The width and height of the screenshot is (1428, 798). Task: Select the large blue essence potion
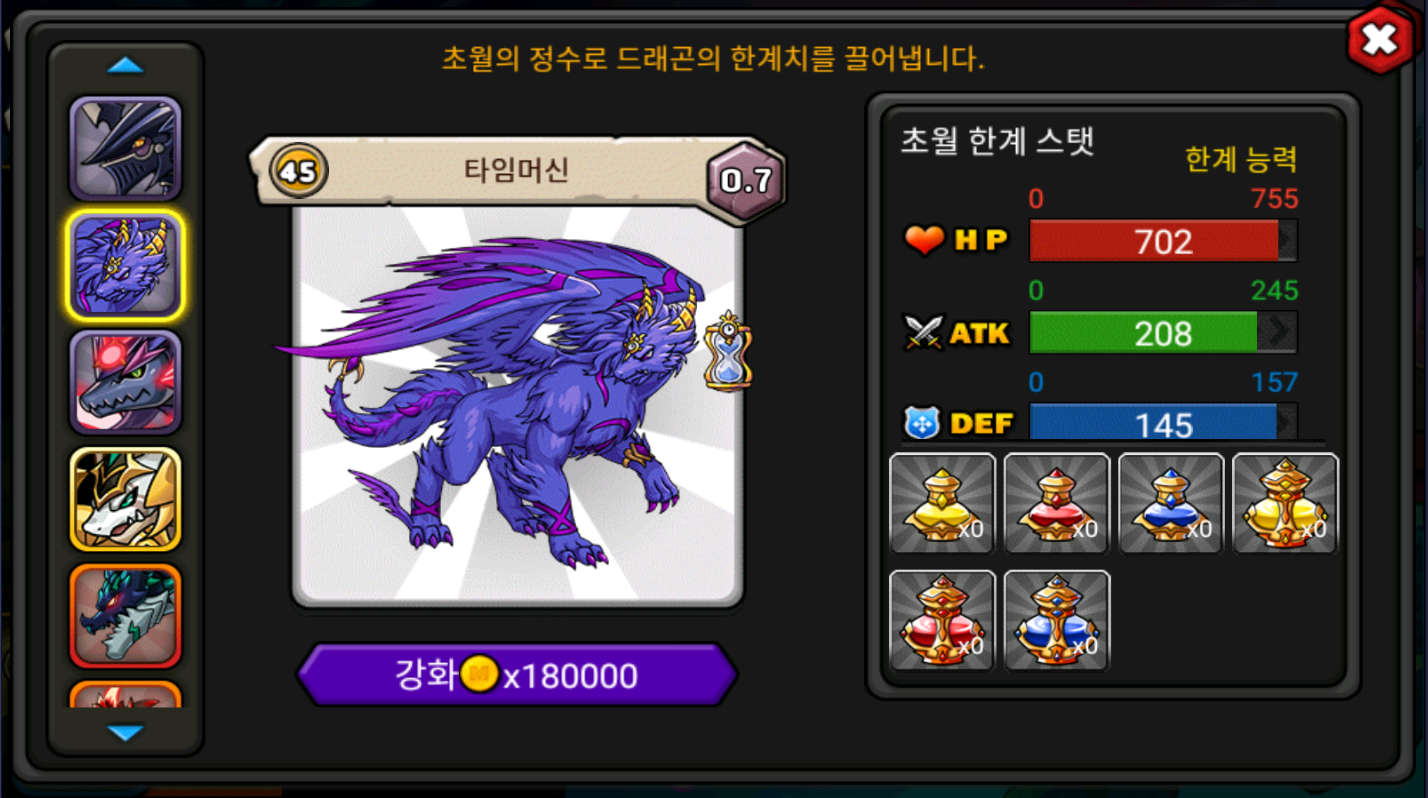[x=1057, y=620]
